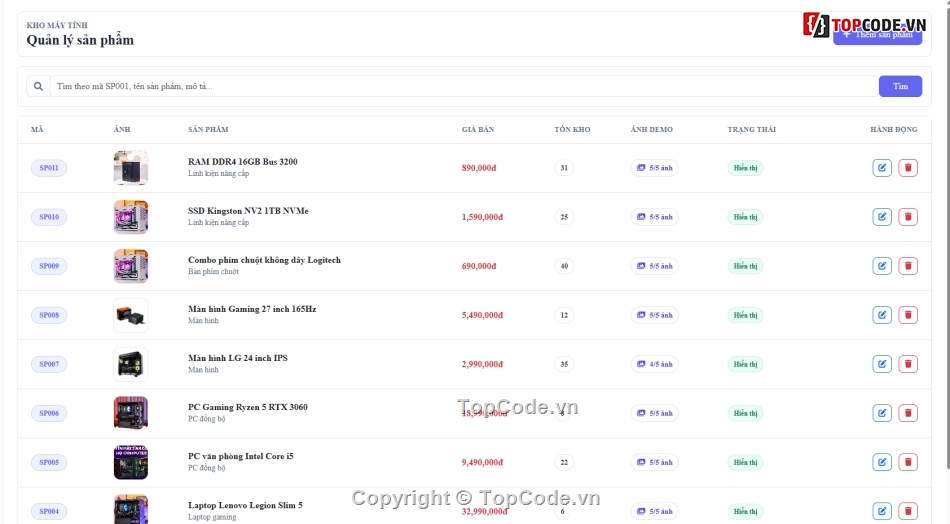Click thumbnail of Màn hình Gaming 27 inch
950x524 pixels.
(131, 315)
